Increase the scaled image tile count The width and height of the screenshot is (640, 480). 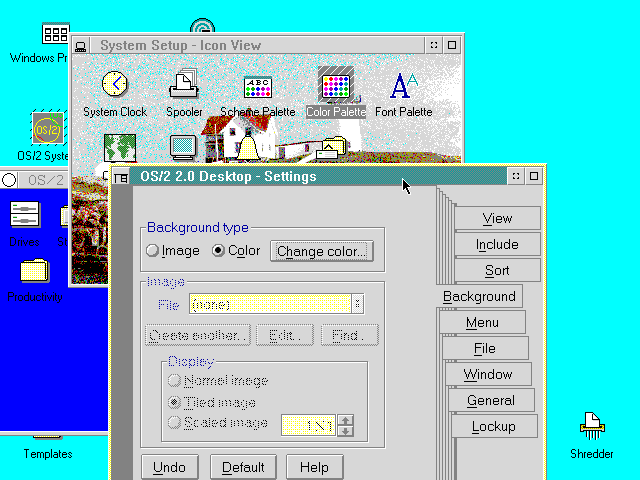pyautogui.click(x=346, y=420)
